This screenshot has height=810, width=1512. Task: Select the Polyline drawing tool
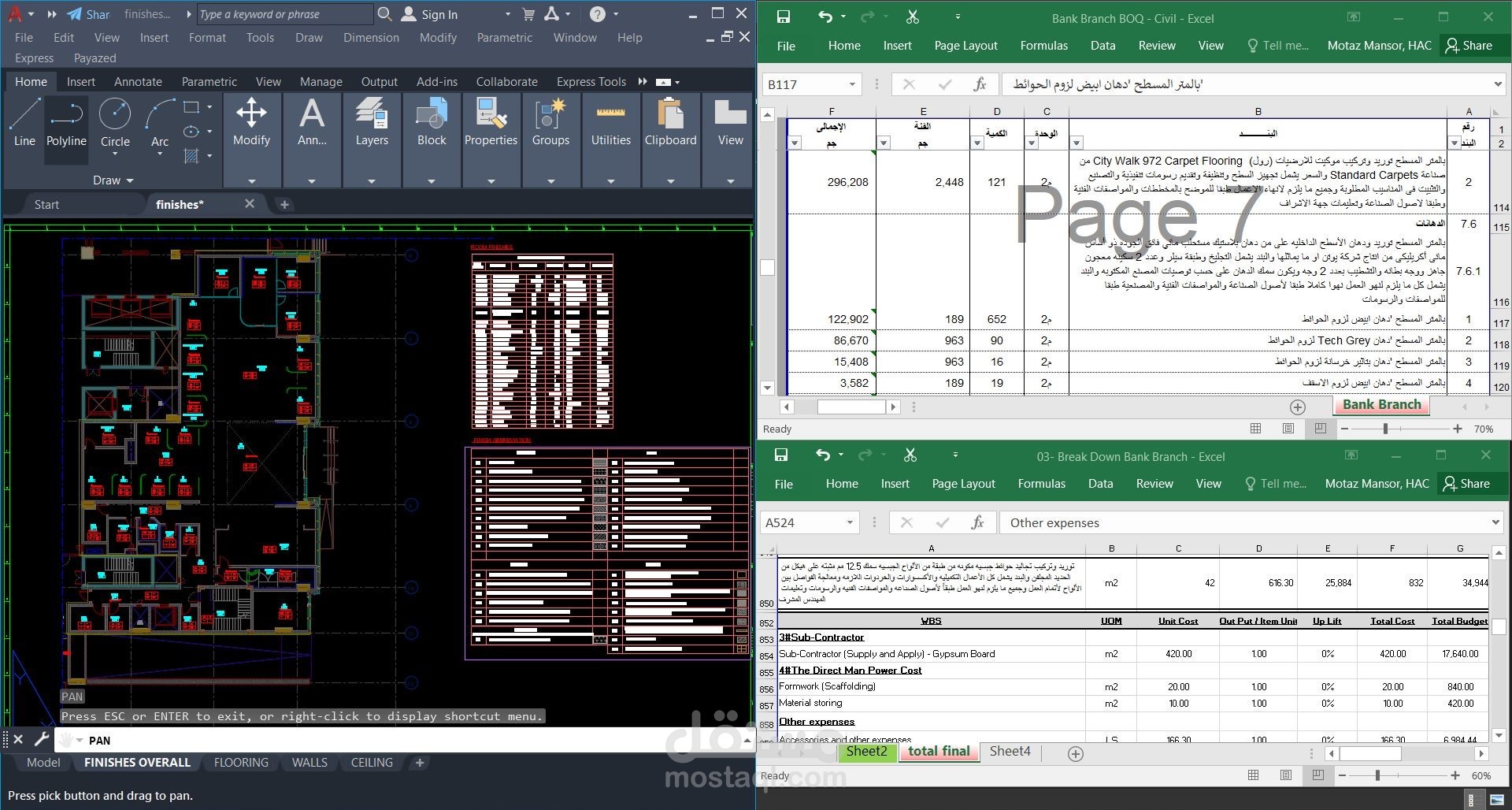(x=66, y=124)
